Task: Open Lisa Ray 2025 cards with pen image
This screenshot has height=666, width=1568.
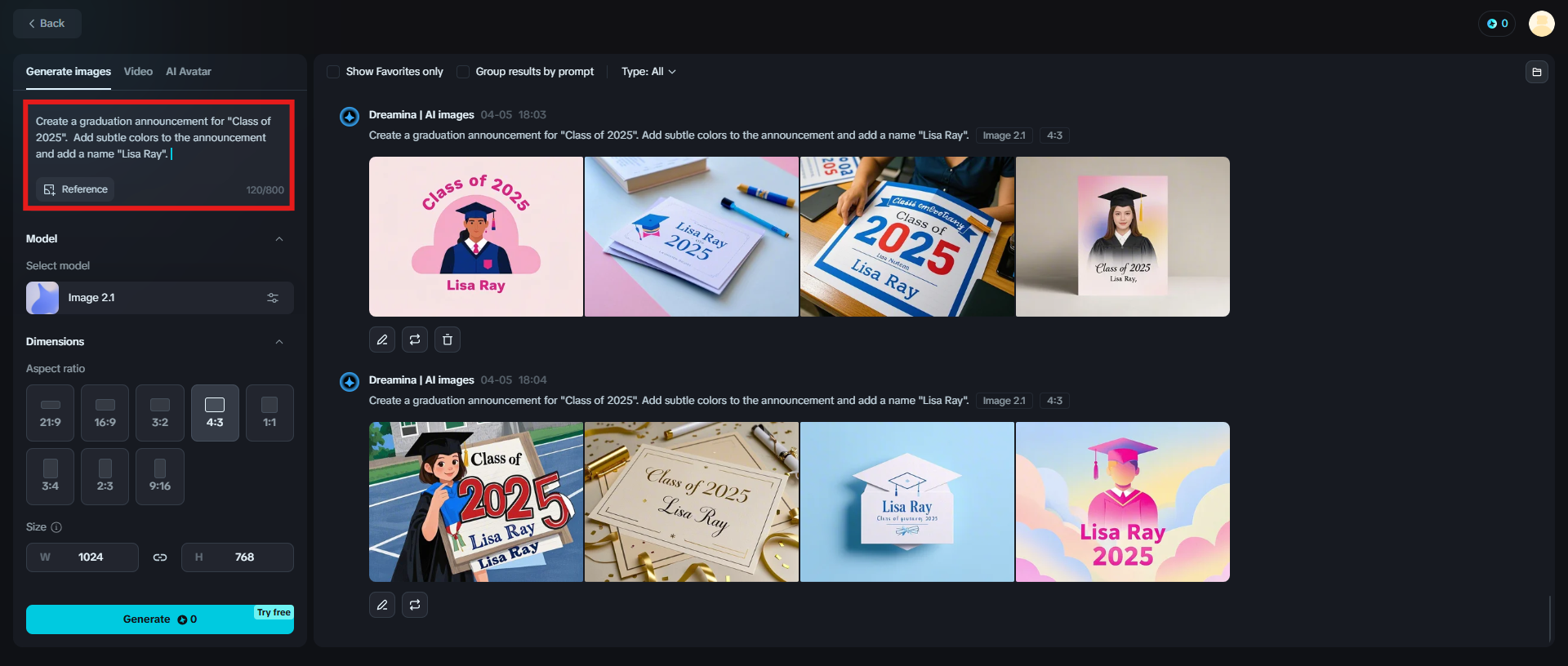Action: coord(692,237)
